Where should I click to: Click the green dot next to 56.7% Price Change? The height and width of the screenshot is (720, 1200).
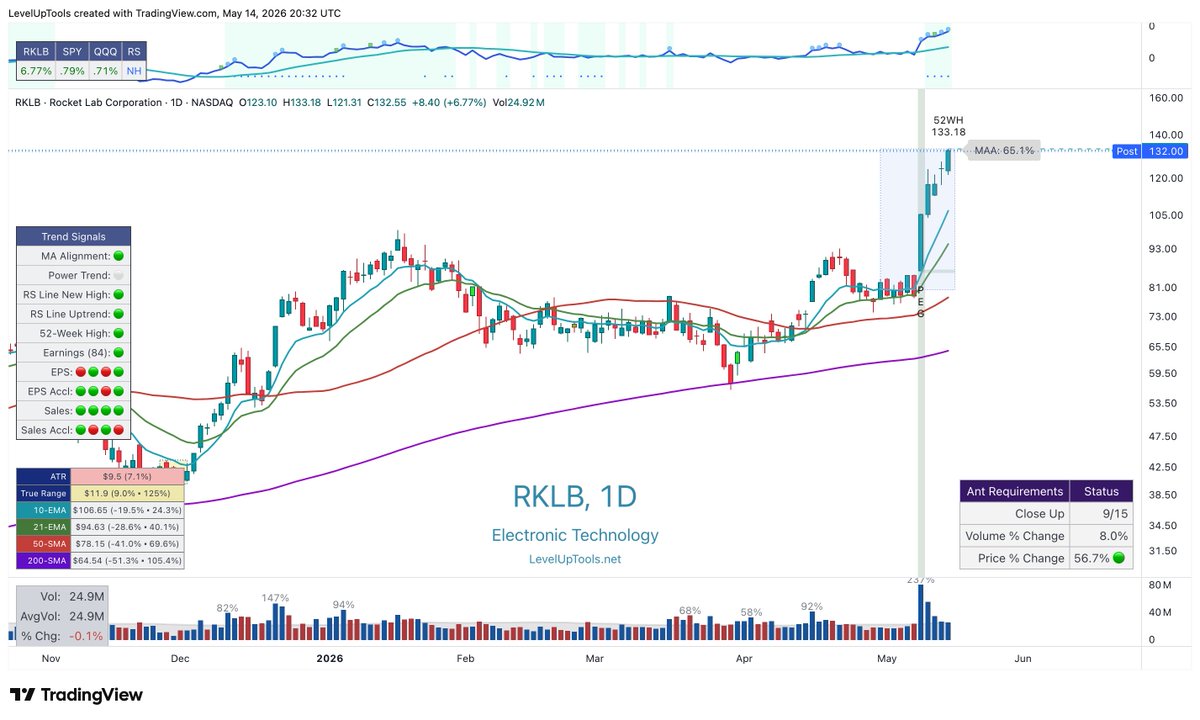[1117, 558]
